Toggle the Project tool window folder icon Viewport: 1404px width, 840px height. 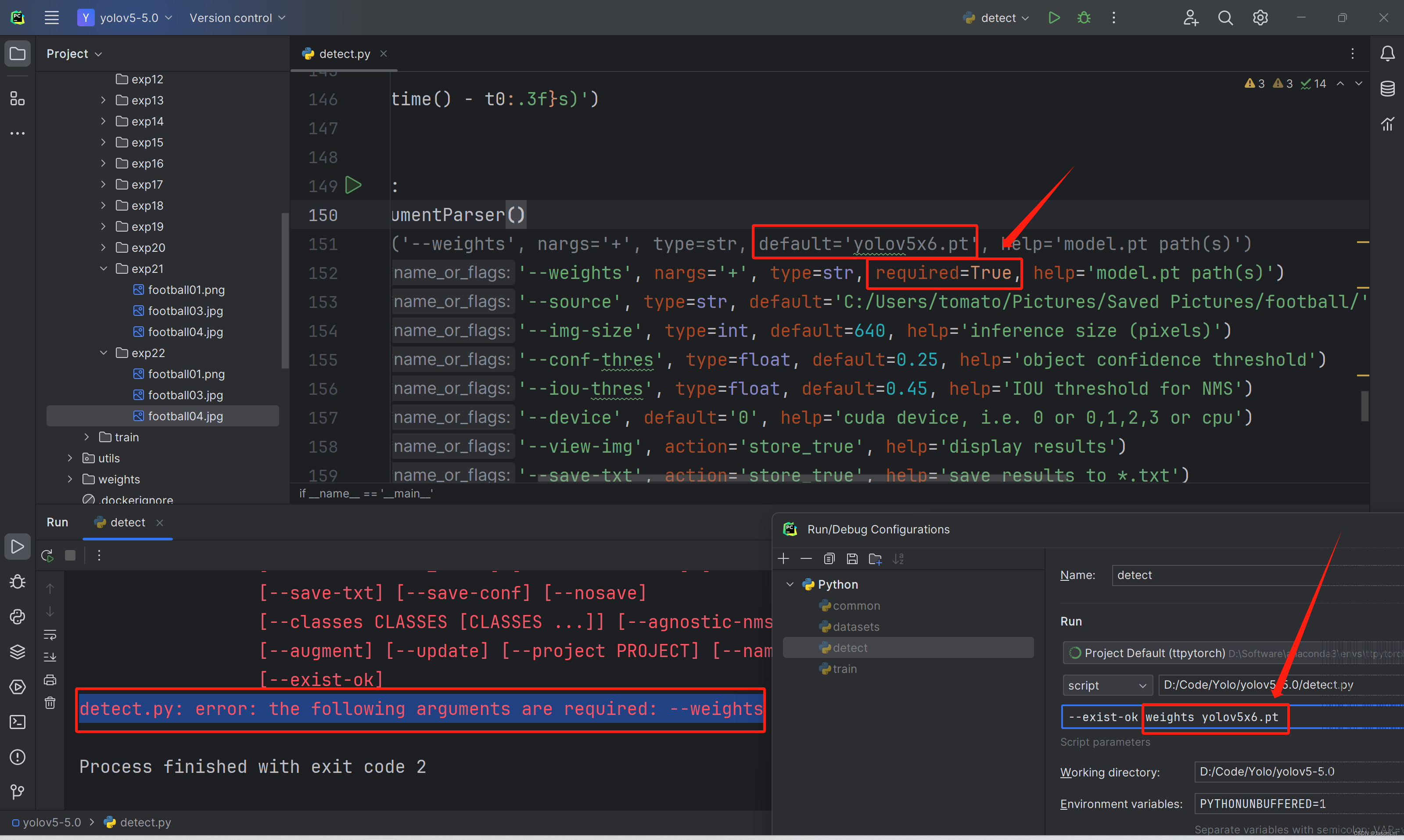[x=18, y=54]
